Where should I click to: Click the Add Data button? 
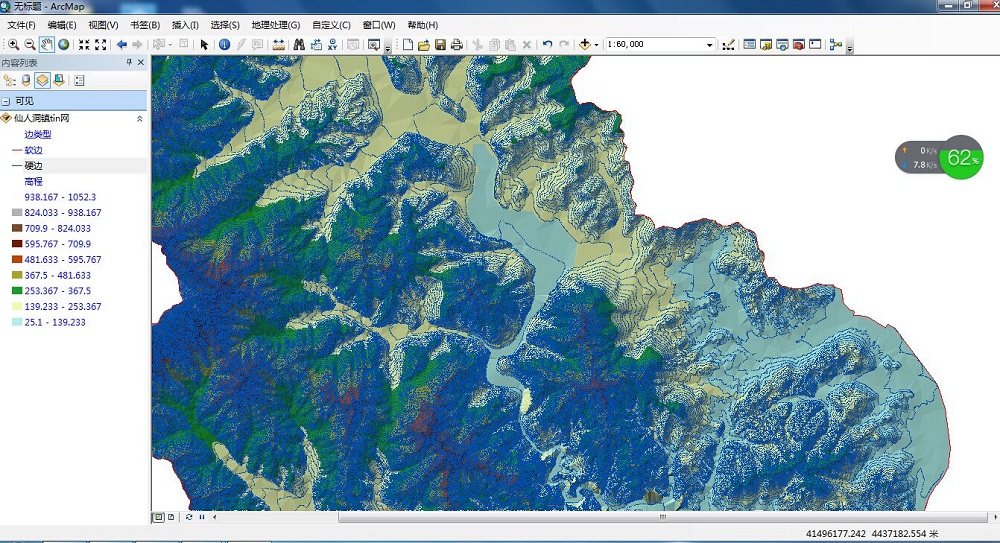tap(584, 45)
